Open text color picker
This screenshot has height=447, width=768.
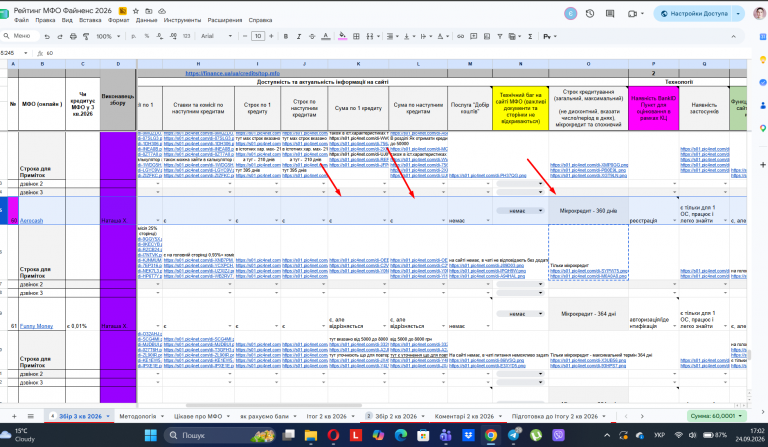(x=325, y=36)
